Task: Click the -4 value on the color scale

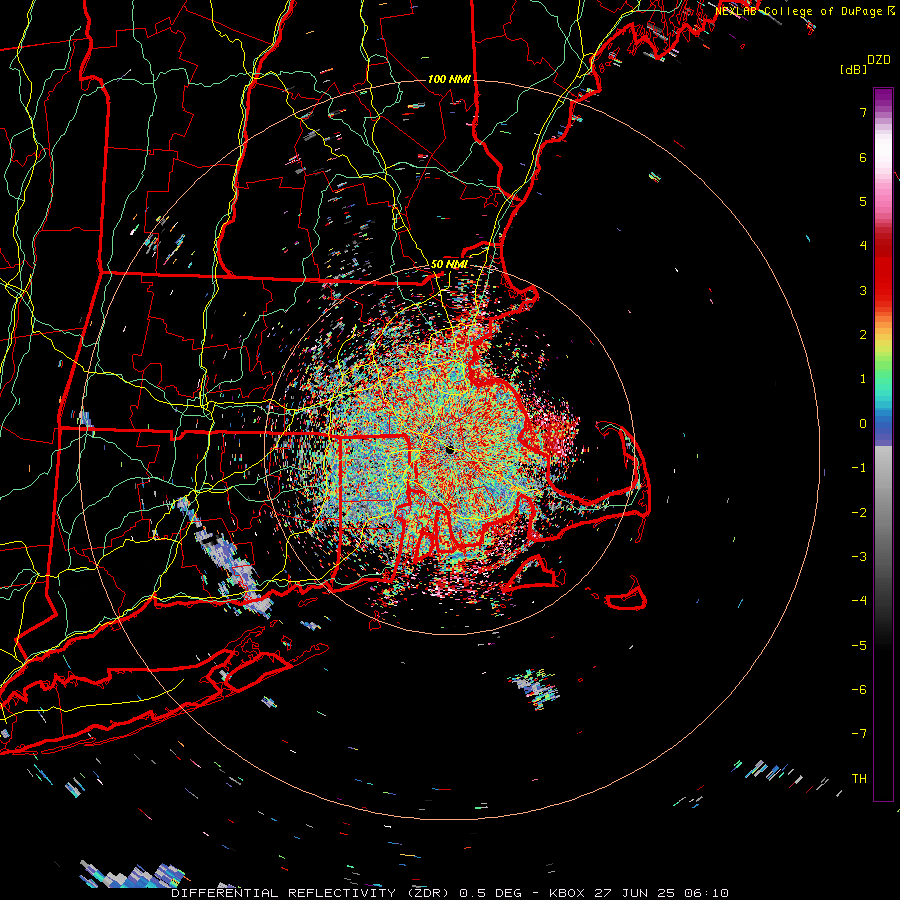Action: 859,601
